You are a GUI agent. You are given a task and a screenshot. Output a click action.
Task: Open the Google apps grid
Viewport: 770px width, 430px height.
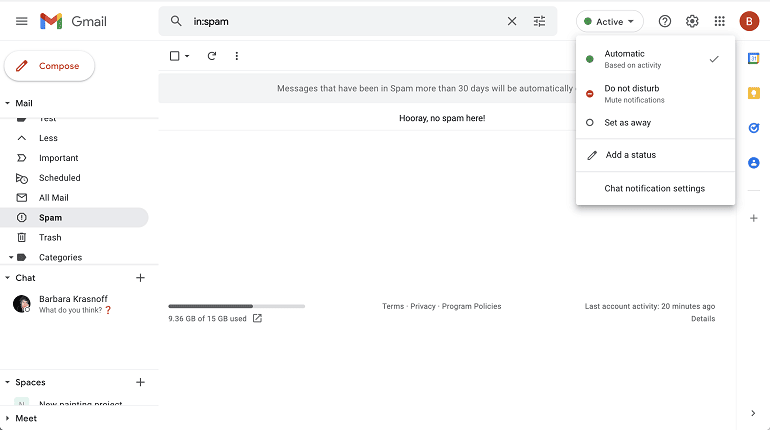tap(719, 21)
